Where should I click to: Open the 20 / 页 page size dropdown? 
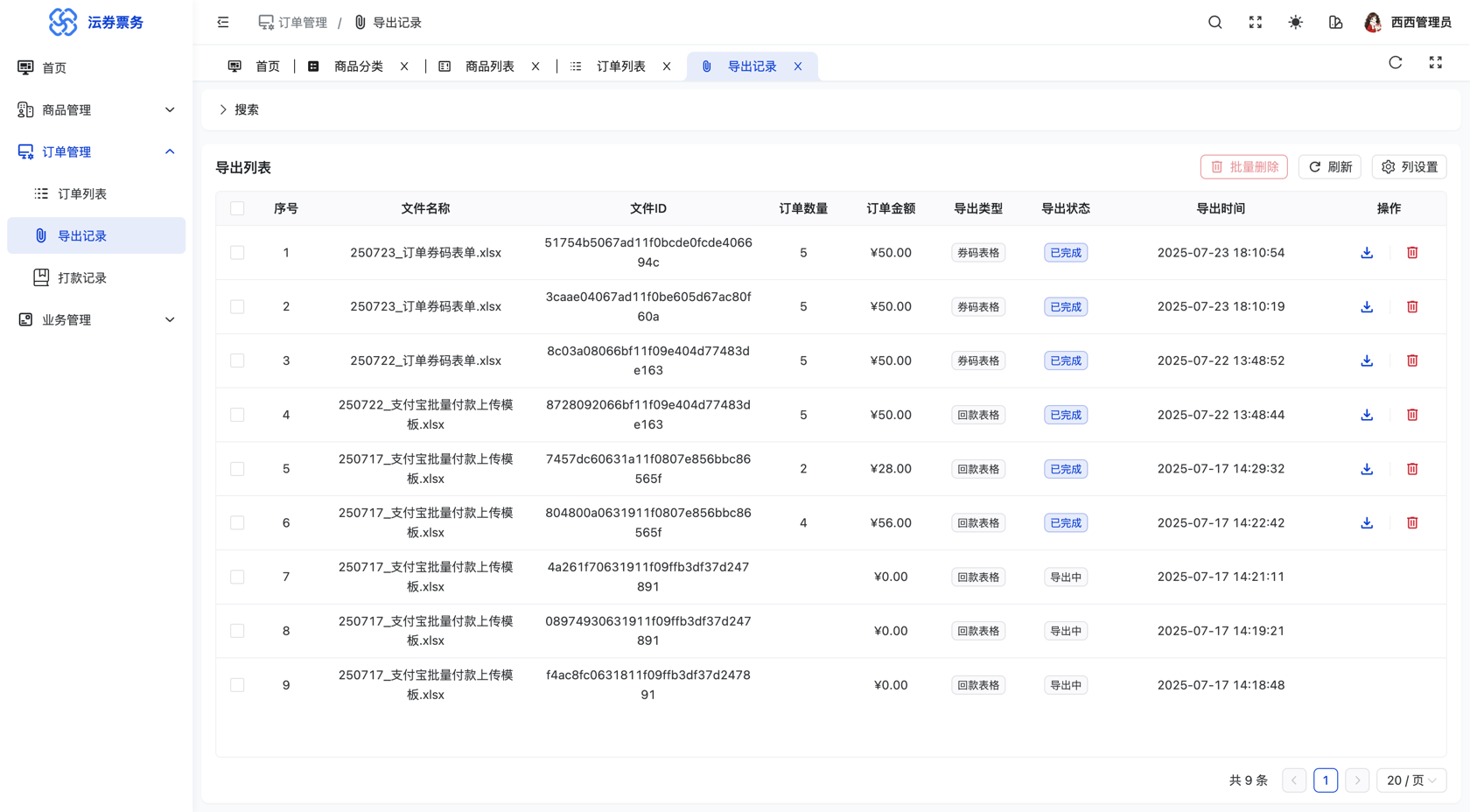tap(1410, 780)
